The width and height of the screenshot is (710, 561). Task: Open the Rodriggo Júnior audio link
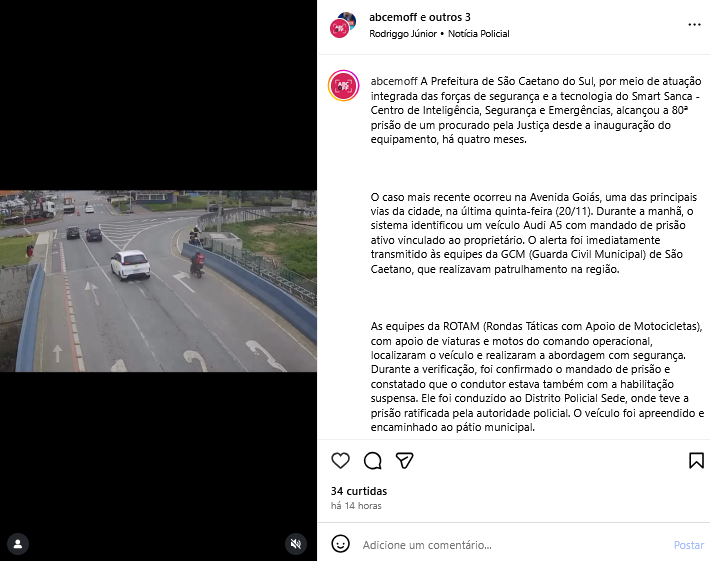point(403,34)
